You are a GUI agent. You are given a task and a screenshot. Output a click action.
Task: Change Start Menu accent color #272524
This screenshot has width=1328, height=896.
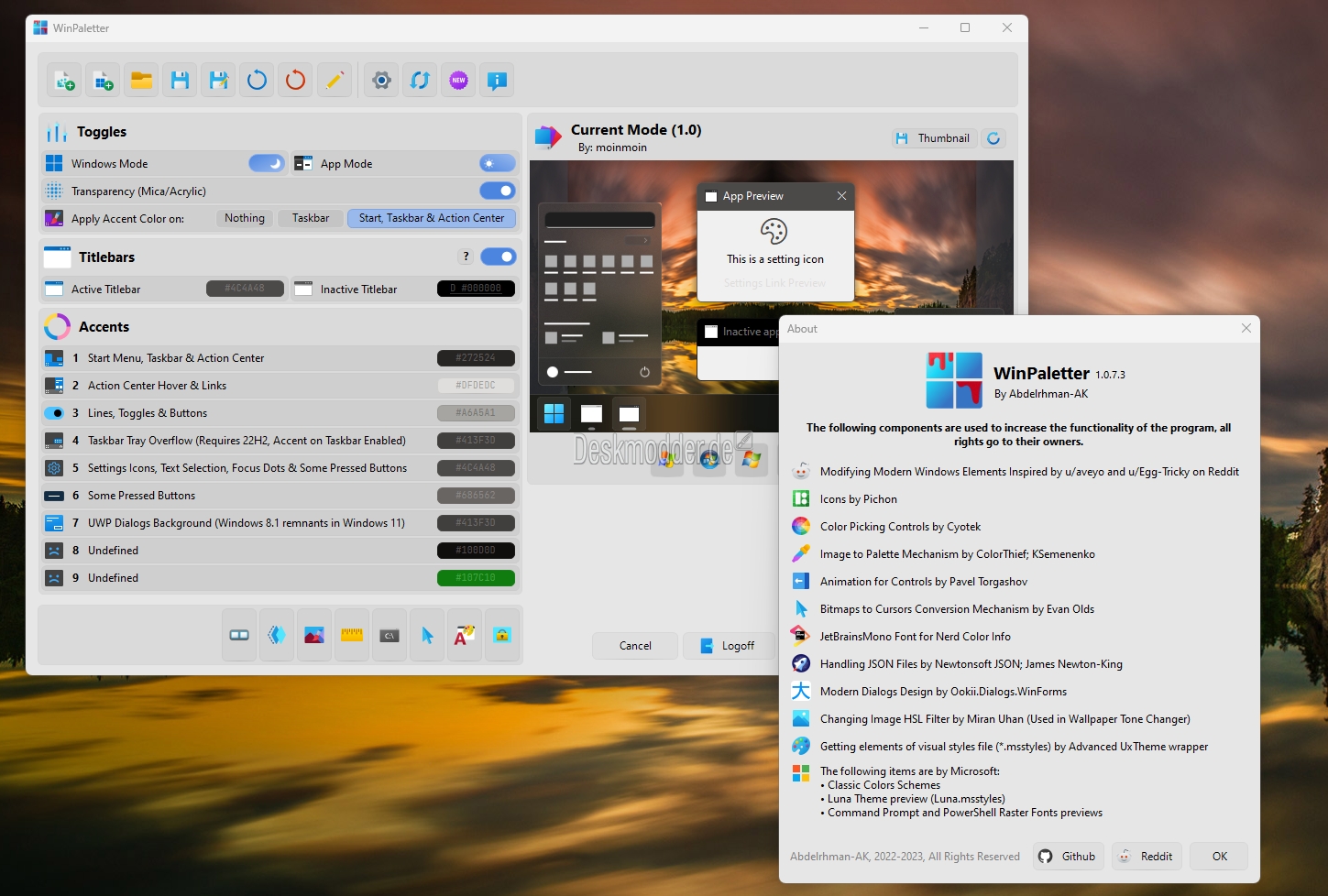point(476,358)
